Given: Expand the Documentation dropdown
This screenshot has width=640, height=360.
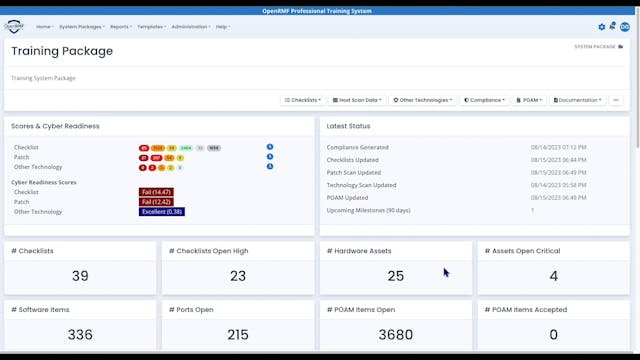Looking at the screenshot, I should 578,100.
